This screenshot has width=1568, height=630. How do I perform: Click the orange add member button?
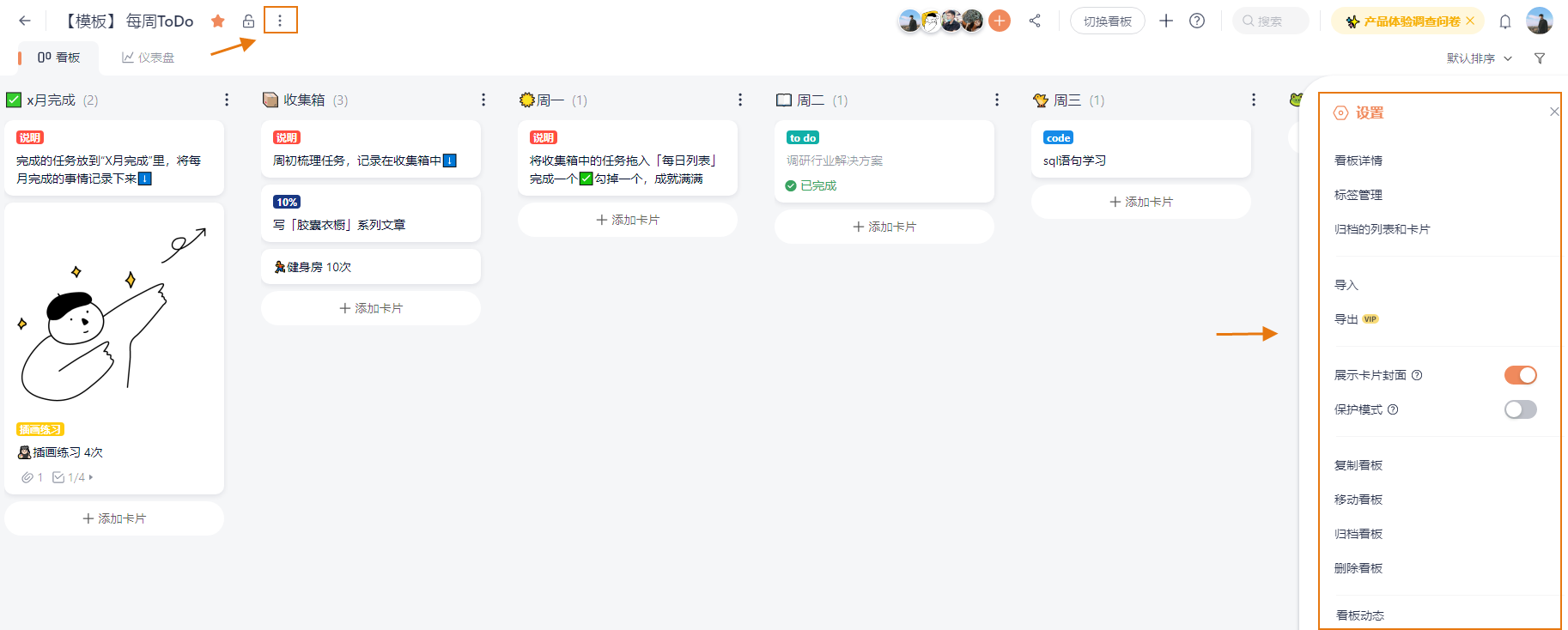1000,21
